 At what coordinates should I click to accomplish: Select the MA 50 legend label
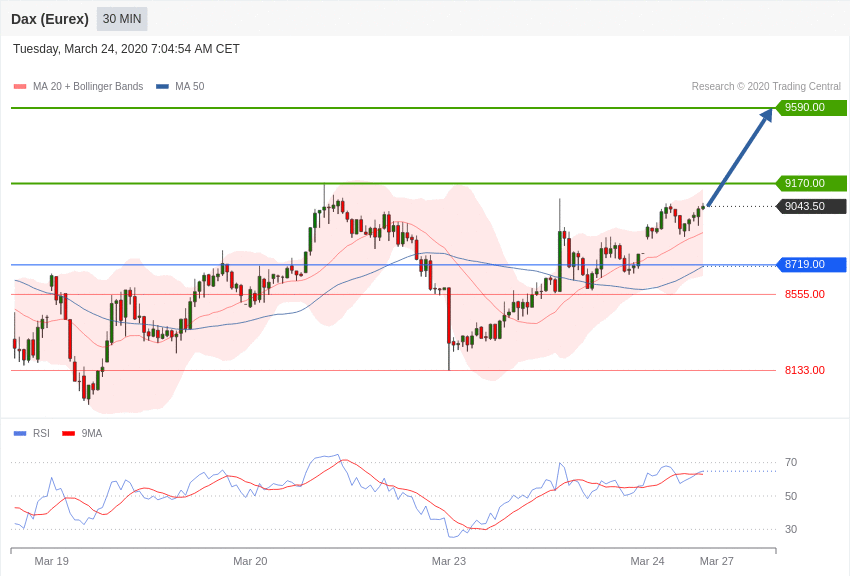click(x=190, y=87)
